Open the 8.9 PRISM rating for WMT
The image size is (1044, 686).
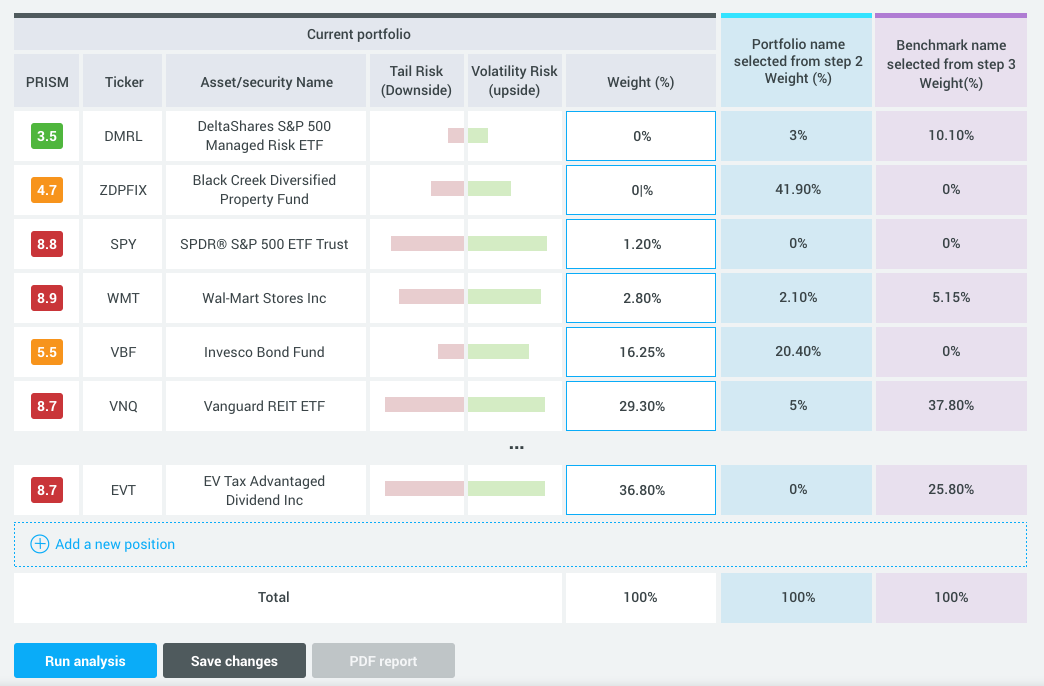tap(46, 297)
